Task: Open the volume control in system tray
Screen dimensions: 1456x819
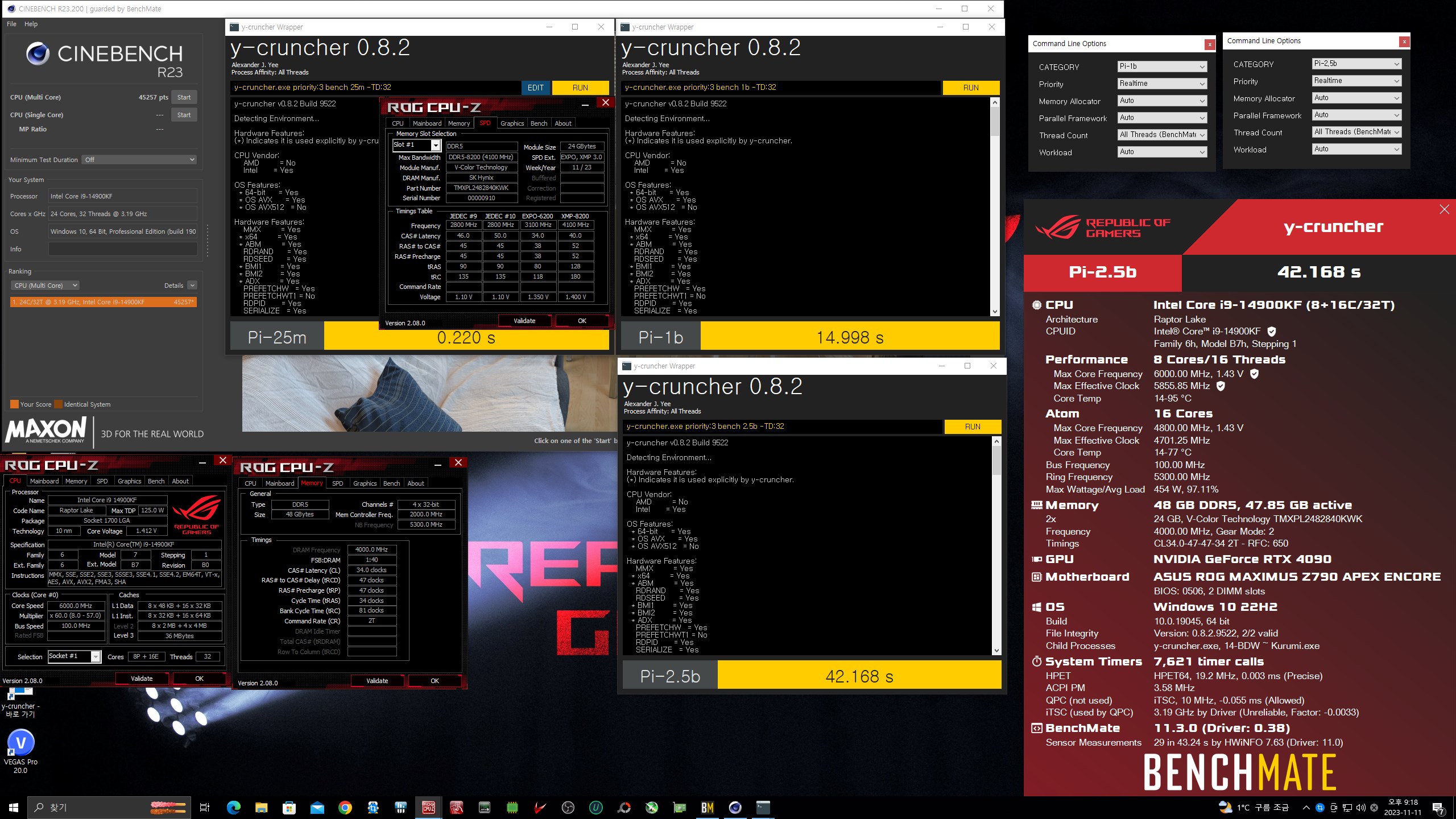Action: (1360, 808)
